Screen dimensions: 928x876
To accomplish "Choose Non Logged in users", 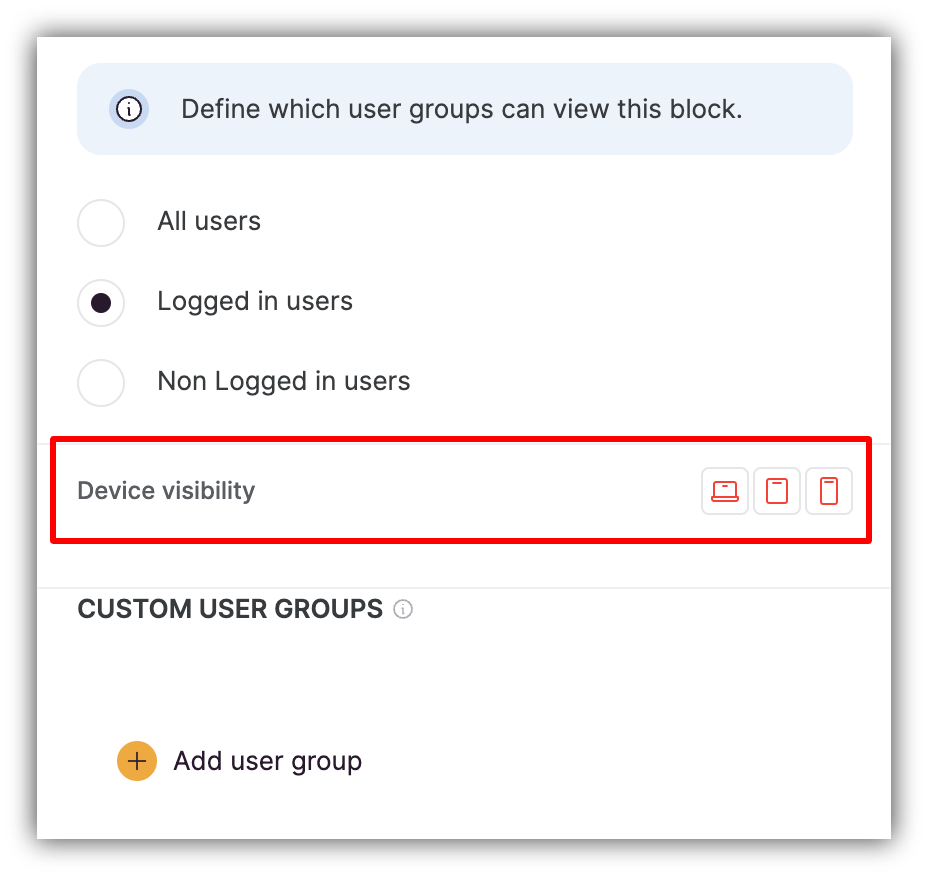I will 100,382.
